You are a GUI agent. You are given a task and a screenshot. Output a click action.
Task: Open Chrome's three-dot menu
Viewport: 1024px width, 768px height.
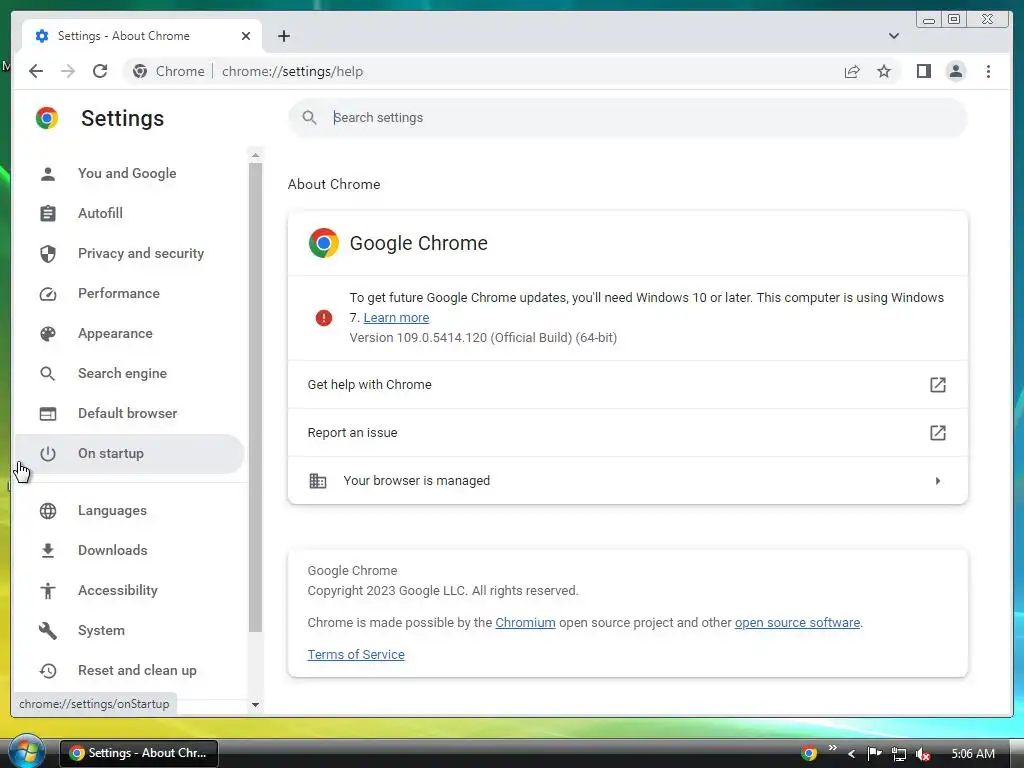[988, 71]
